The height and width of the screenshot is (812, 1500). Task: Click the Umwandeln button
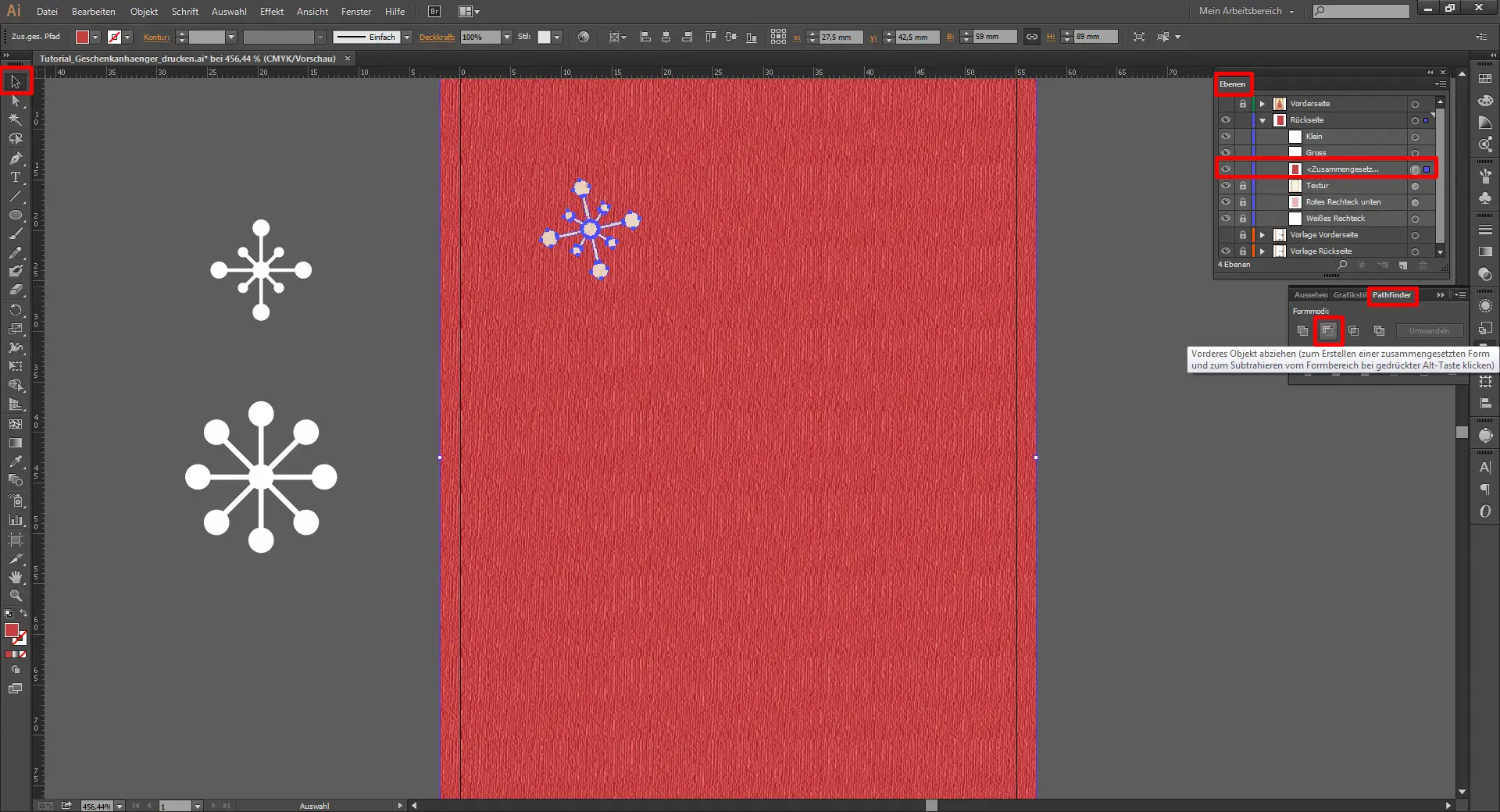pyautogui.click(x=1428, y=331)
